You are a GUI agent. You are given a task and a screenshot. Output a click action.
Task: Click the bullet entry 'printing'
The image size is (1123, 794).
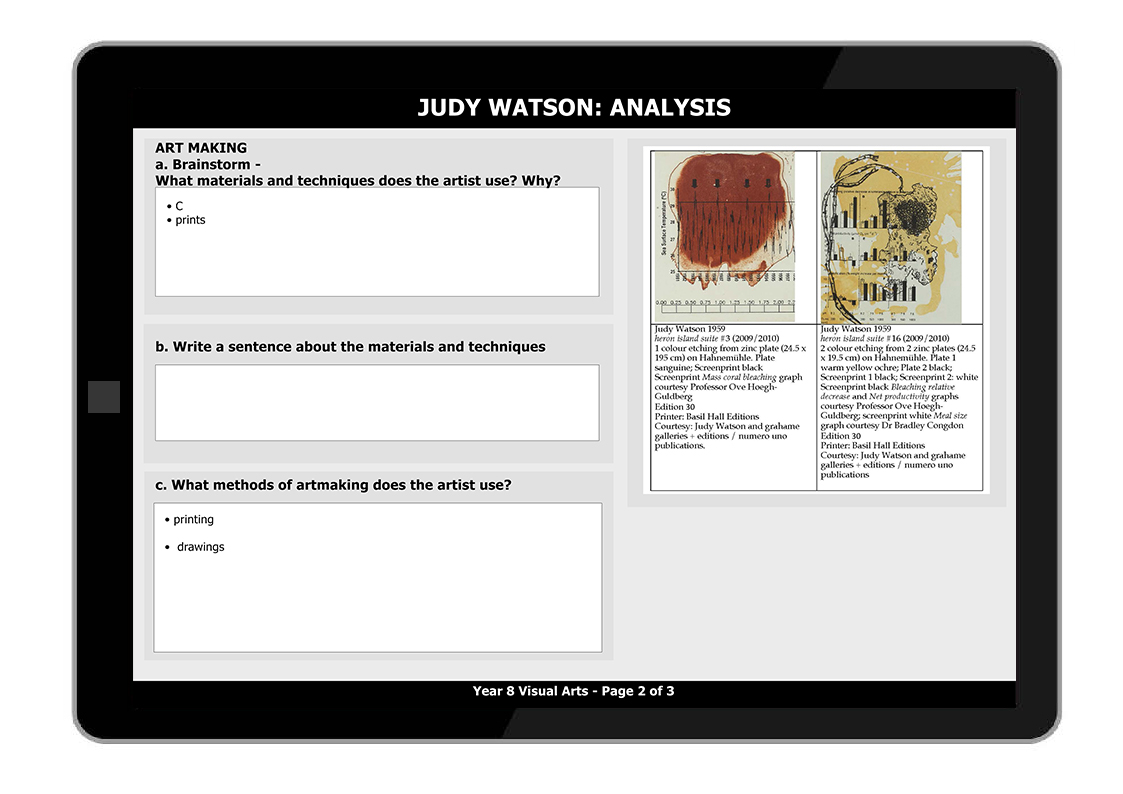(x=193, y=520)
